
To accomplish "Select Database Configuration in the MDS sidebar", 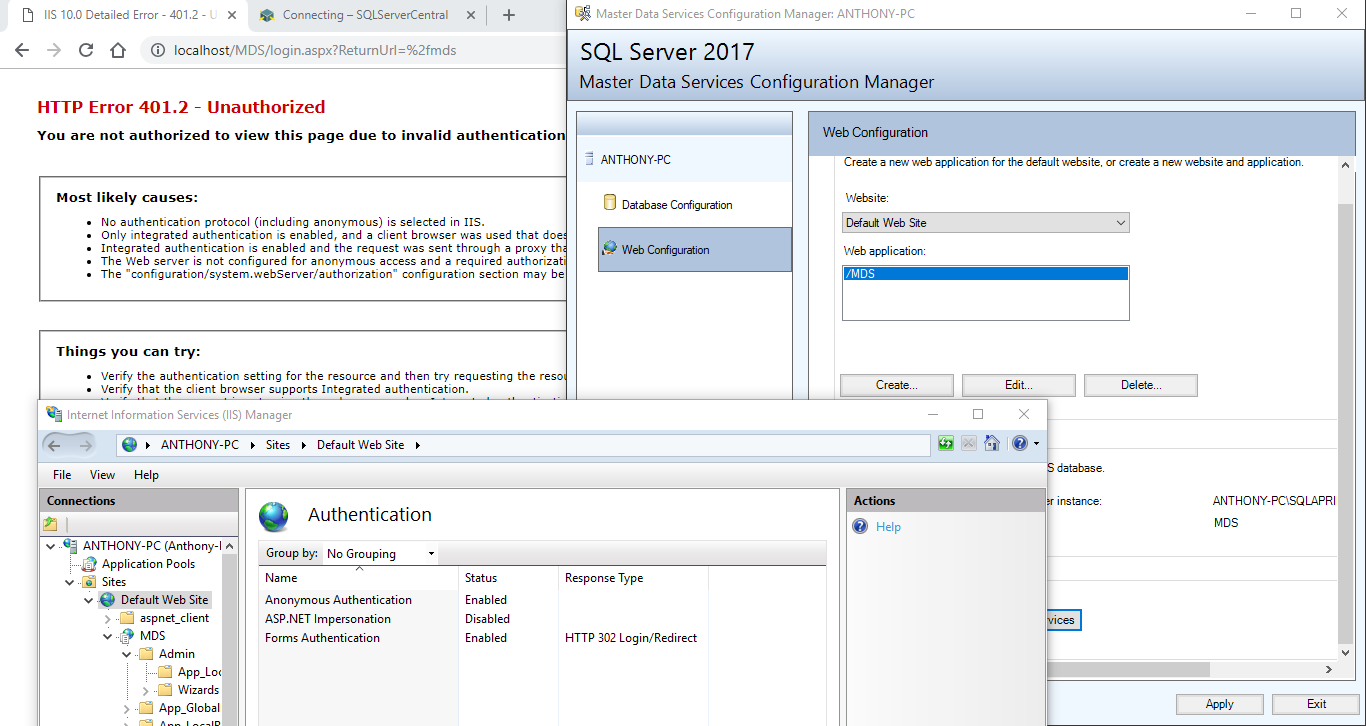I will pyautogui.click(x=676, y=205).
